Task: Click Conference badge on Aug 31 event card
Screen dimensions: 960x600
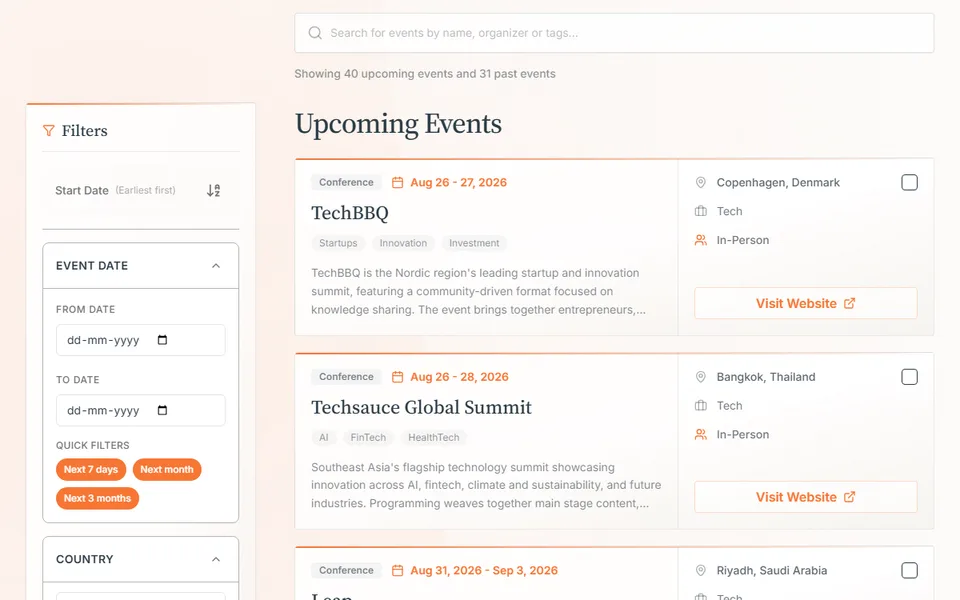Action: coord(346,571)
